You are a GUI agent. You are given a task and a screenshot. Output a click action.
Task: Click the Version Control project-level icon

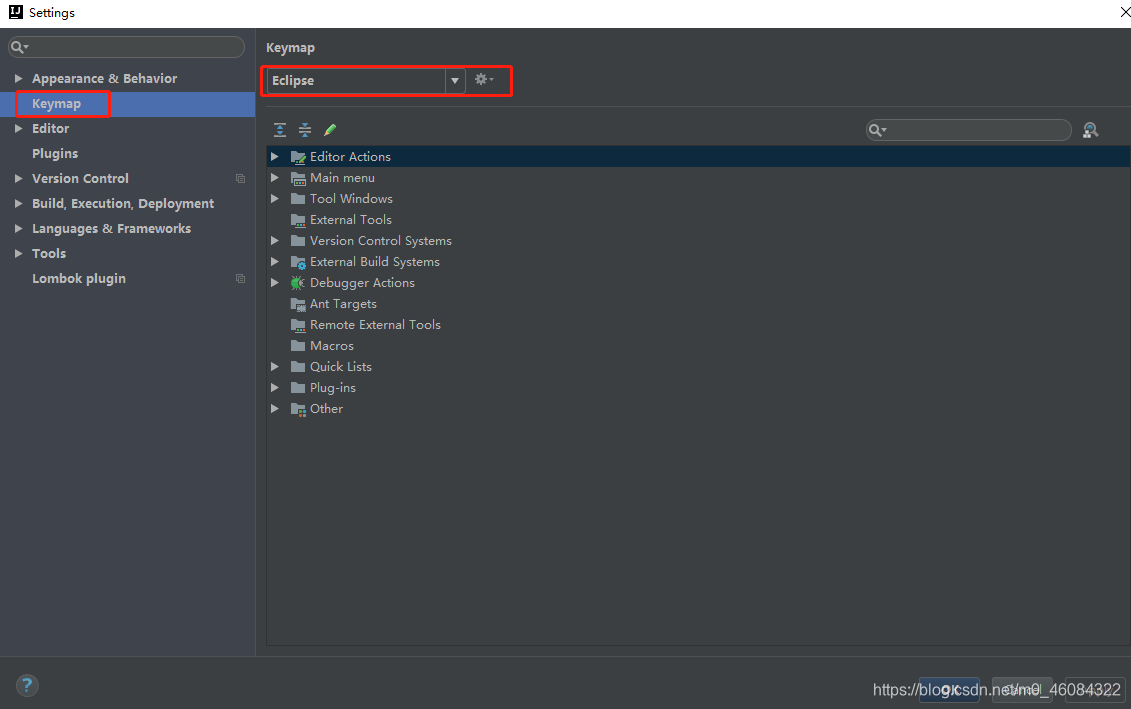pos(240,178)
